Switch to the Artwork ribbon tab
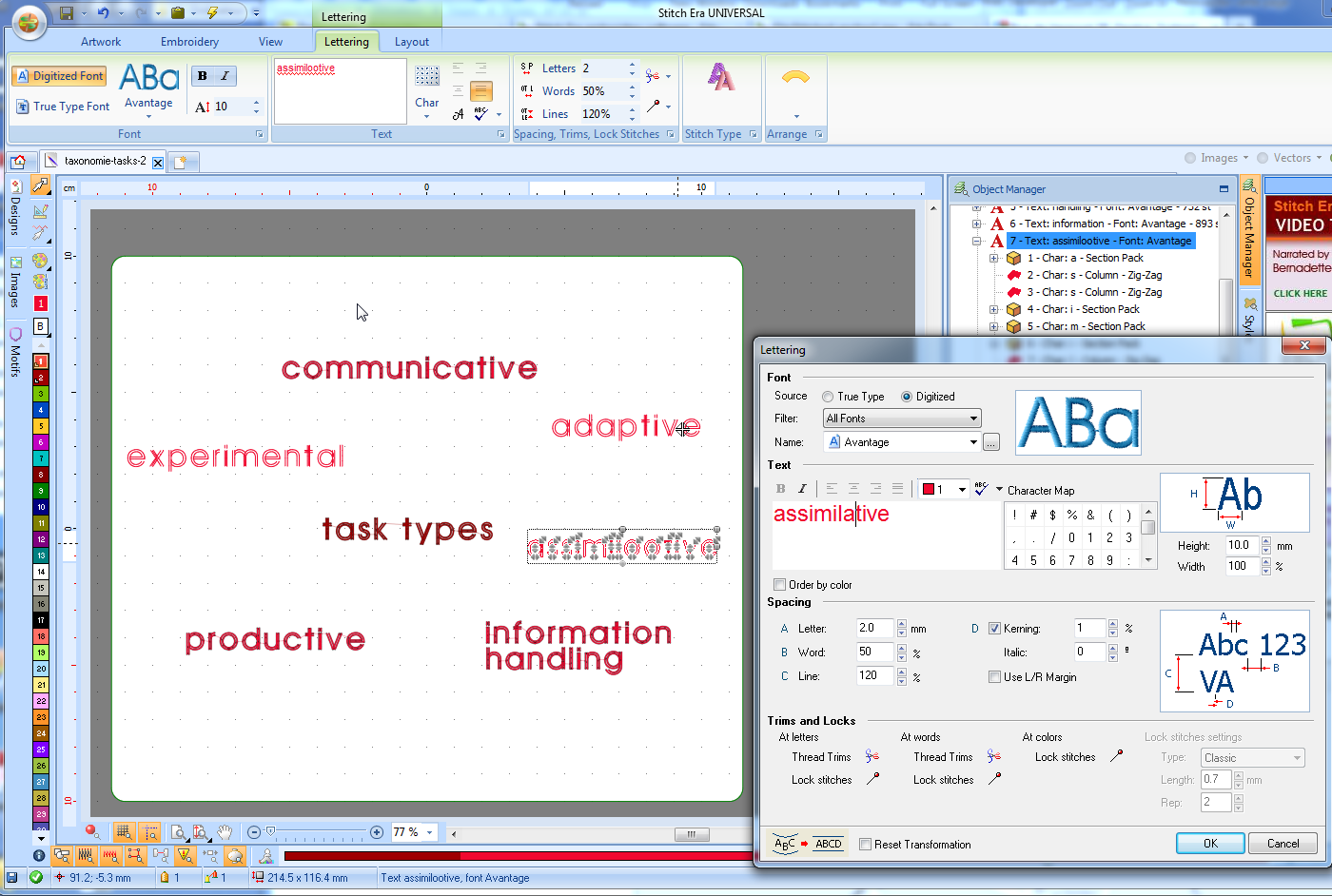 pyautogui.click(x=101, y=42)
